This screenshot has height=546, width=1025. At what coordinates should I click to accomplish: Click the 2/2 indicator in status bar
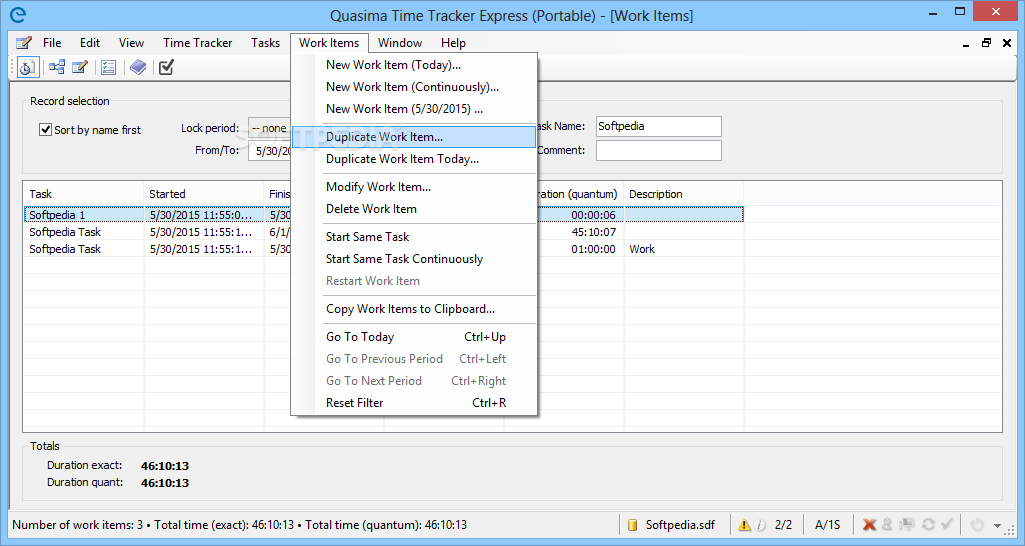pos(783,524)
